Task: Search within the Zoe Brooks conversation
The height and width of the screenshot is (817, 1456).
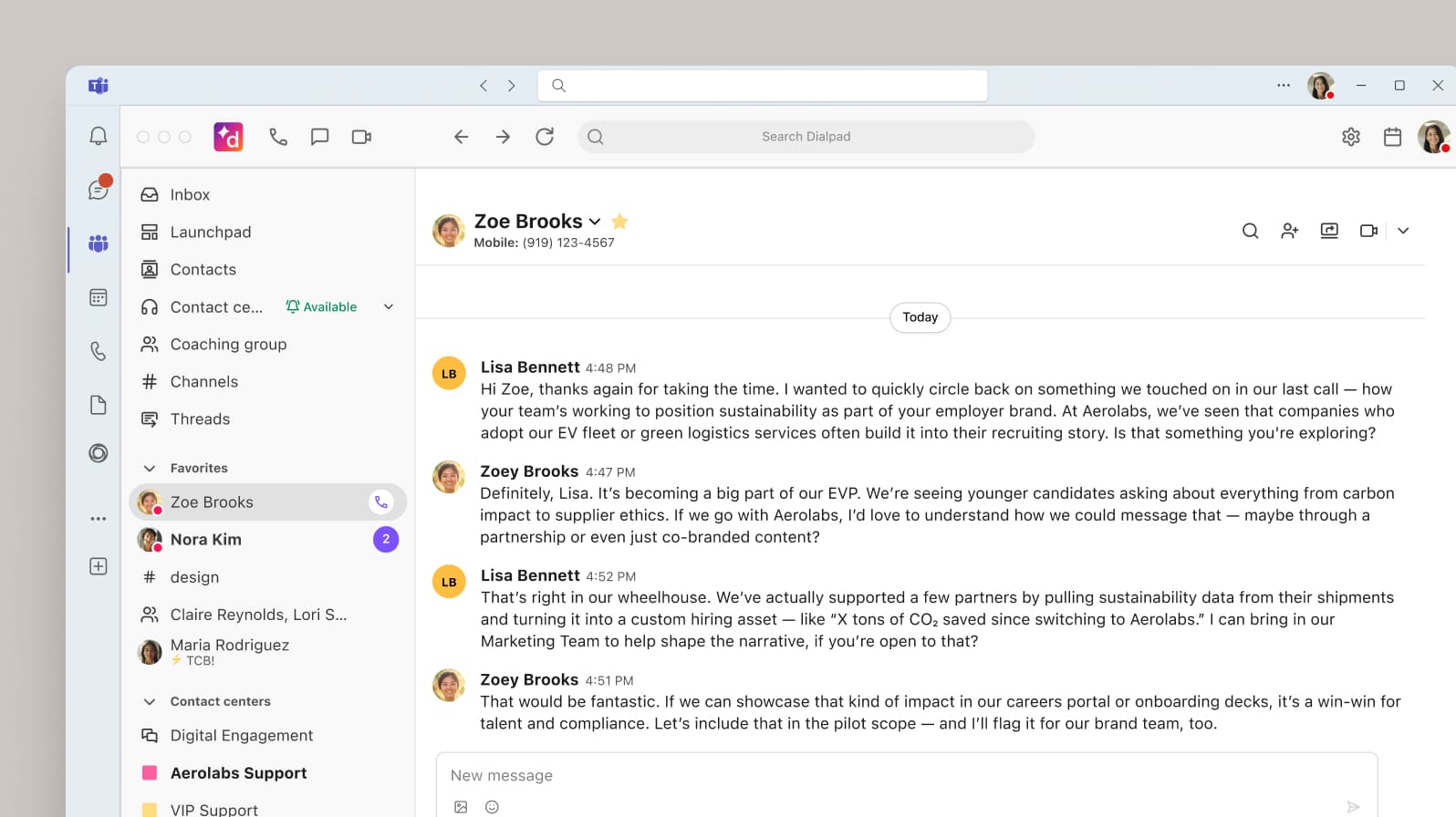Action: (1250, 231)
